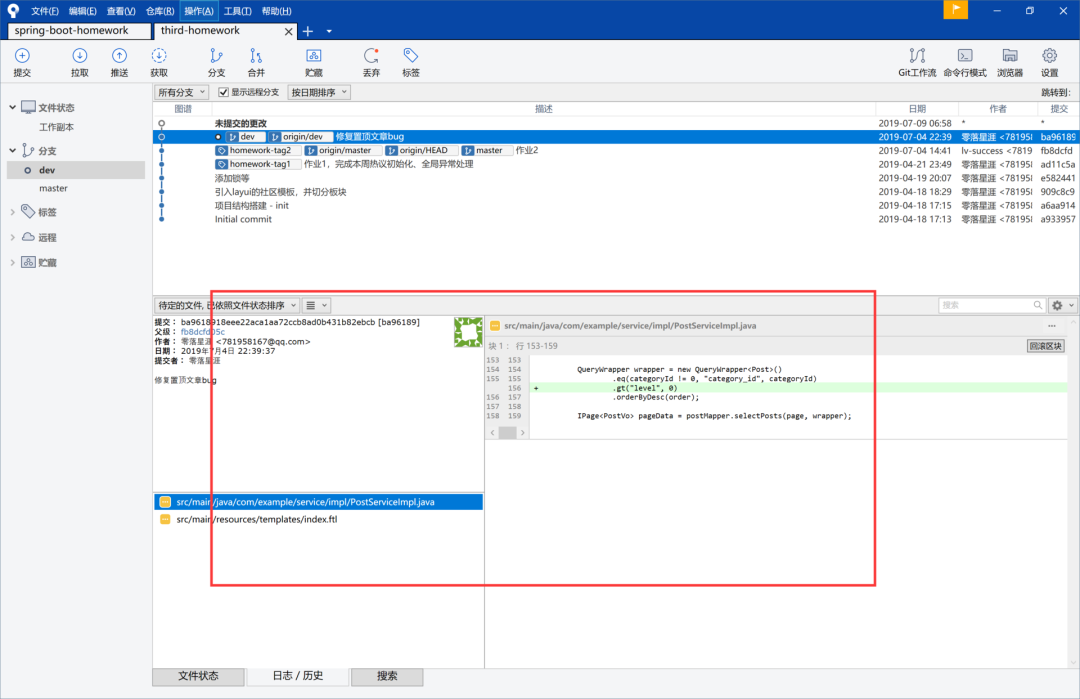The width and height of the screenshot is (1080, 699).
Task: Collapse the 文件状态 sidebar section
Action: tap(12, 107)
